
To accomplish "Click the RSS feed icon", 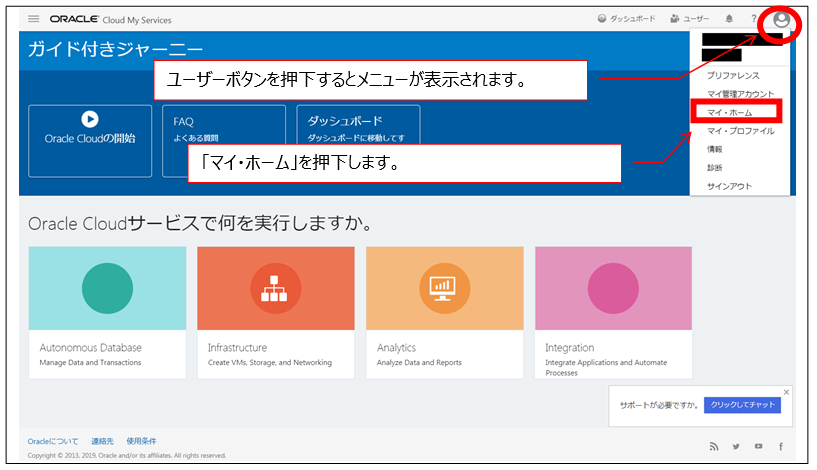I will 714,446.
